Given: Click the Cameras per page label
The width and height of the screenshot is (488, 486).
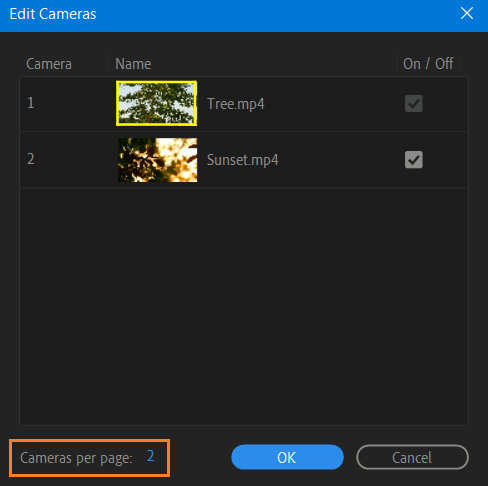Looking at the screenshot, I should pos(76,458).
